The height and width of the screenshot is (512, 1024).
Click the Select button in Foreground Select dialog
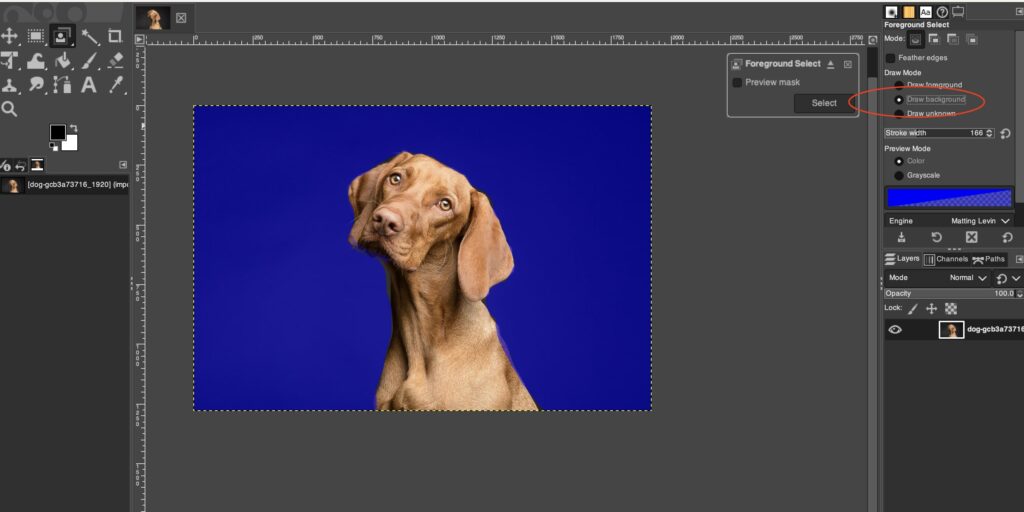824,103
